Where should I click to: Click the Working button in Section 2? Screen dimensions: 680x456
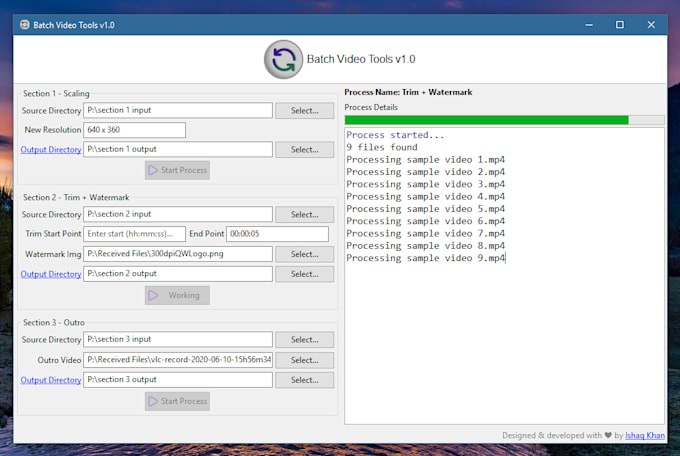(x=177, y=295)
